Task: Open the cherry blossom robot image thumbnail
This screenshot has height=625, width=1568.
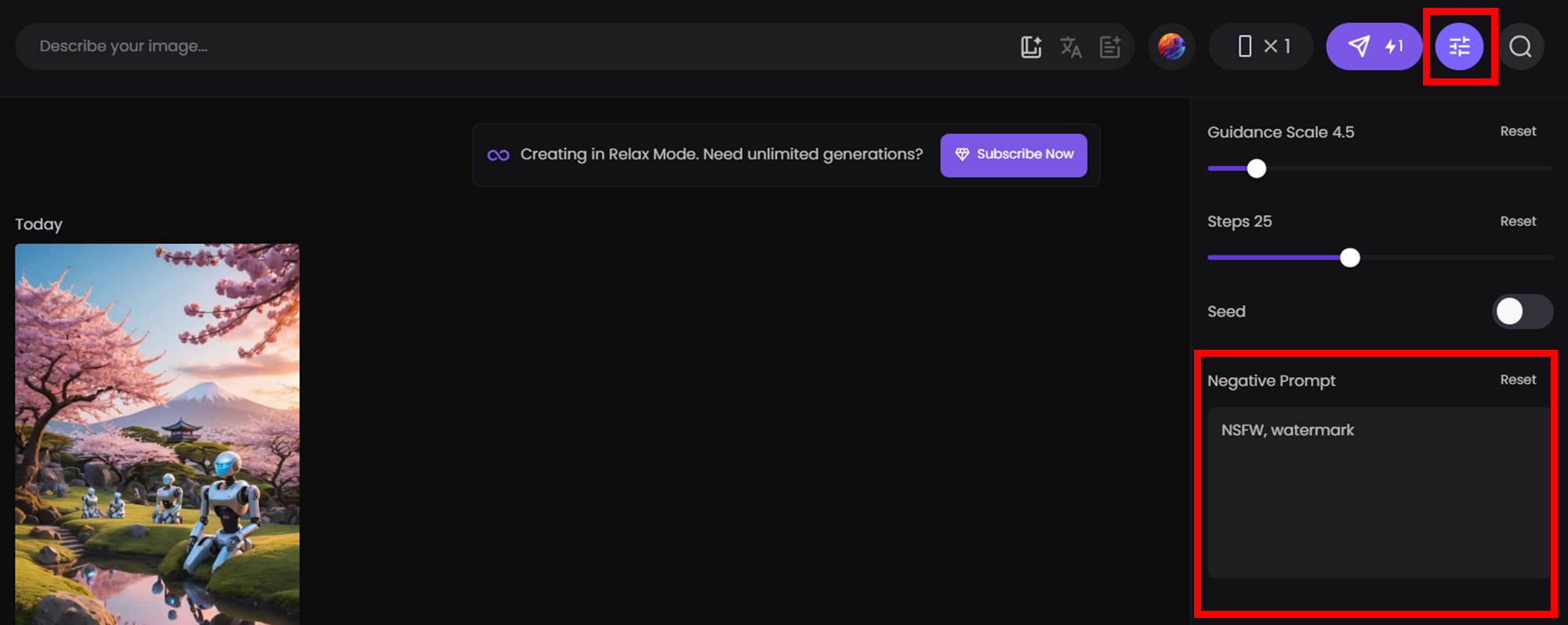Action: 157,434
